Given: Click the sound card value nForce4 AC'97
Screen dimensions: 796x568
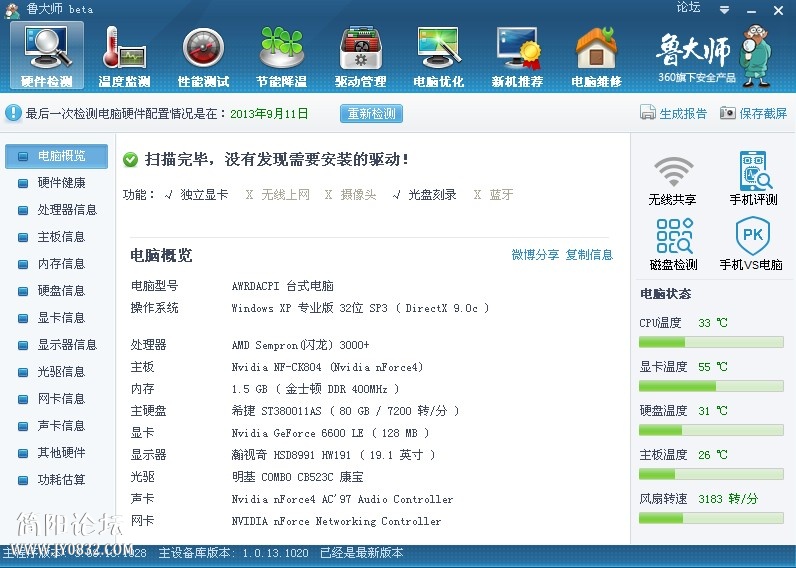Looking at the screenshot, I should click(342, 499).
